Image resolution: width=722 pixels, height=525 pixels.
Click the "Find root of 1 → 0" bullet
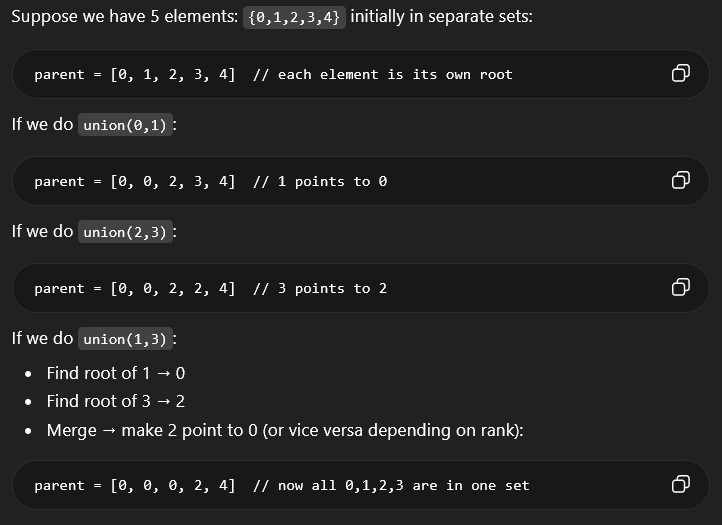click(x=116, y=373)
